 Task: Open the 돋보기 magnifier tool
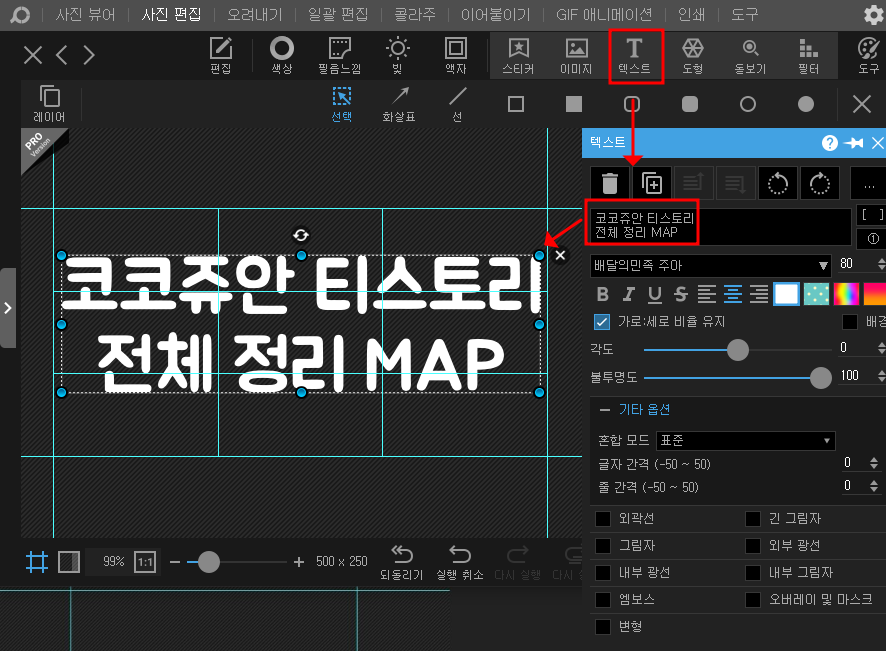click(750, 55)
